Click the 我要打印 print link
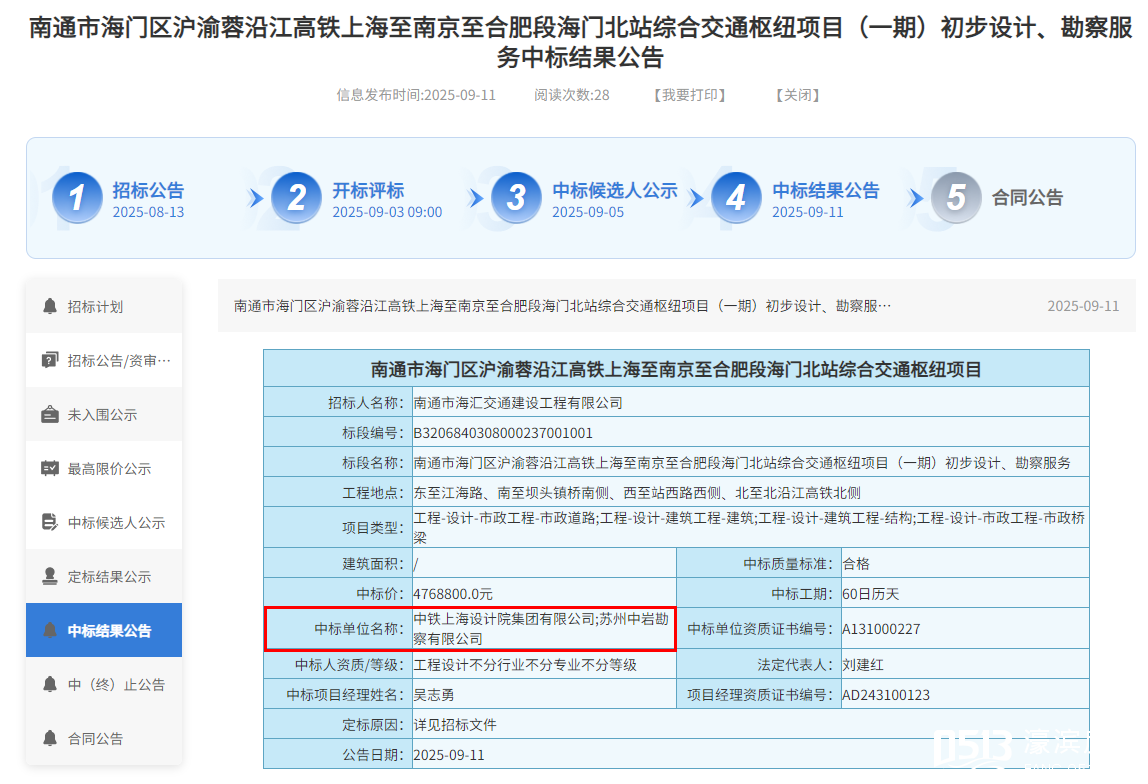 click(689, 95)
